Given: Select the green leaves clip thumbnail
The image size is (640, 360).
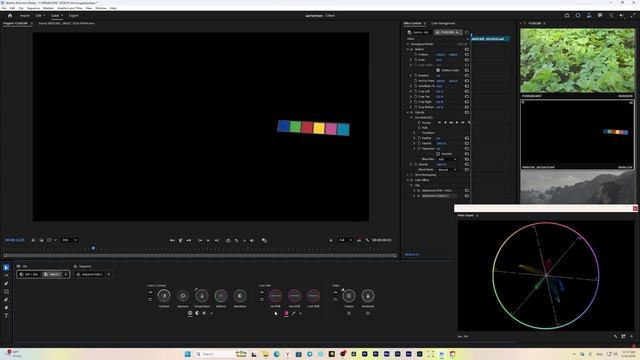Looking at the screenshot, I should tap(577, 61).
